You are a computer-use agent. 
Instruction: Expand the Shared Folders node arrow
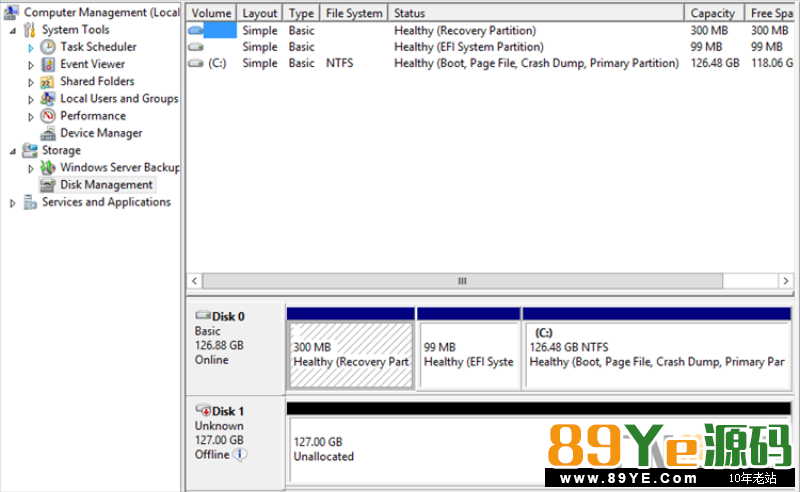point(31,83)
